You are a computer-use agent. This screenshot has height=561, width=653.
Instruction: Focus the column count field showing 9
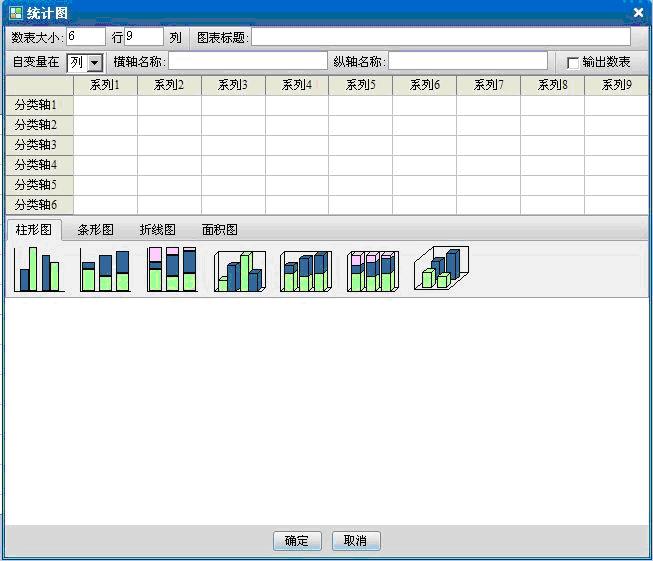click(144, 37)
